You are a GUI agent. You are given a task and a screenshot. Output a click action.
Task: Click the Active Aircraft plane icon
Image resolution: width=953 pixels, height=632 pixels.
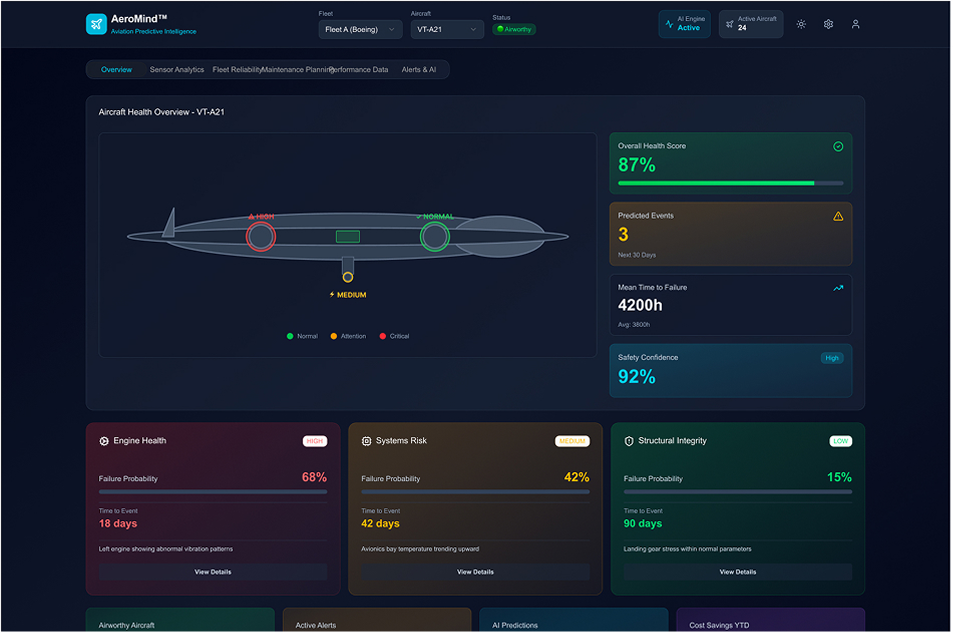728,23
